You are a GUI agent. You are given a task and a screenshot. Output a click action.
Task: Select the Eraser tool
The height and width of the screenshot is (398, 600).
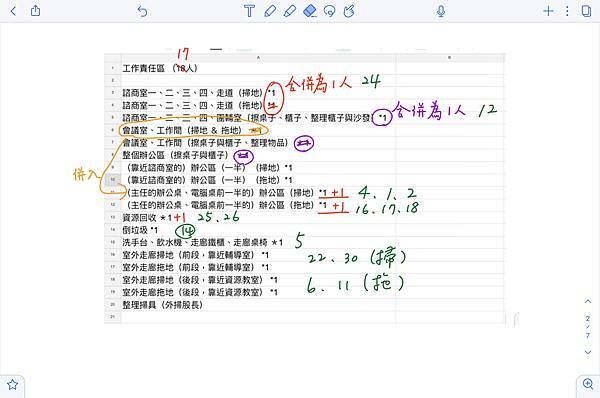(310, 11)
